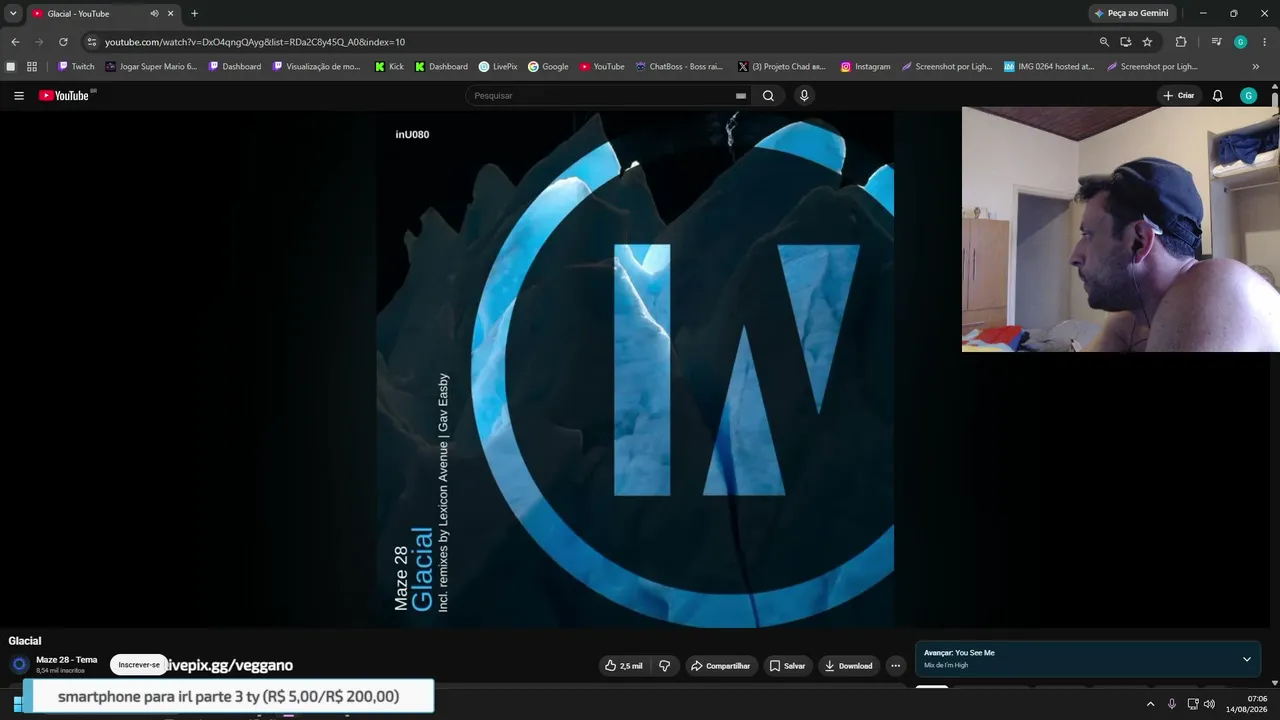Open the Google bookmark

coord(548,67)
